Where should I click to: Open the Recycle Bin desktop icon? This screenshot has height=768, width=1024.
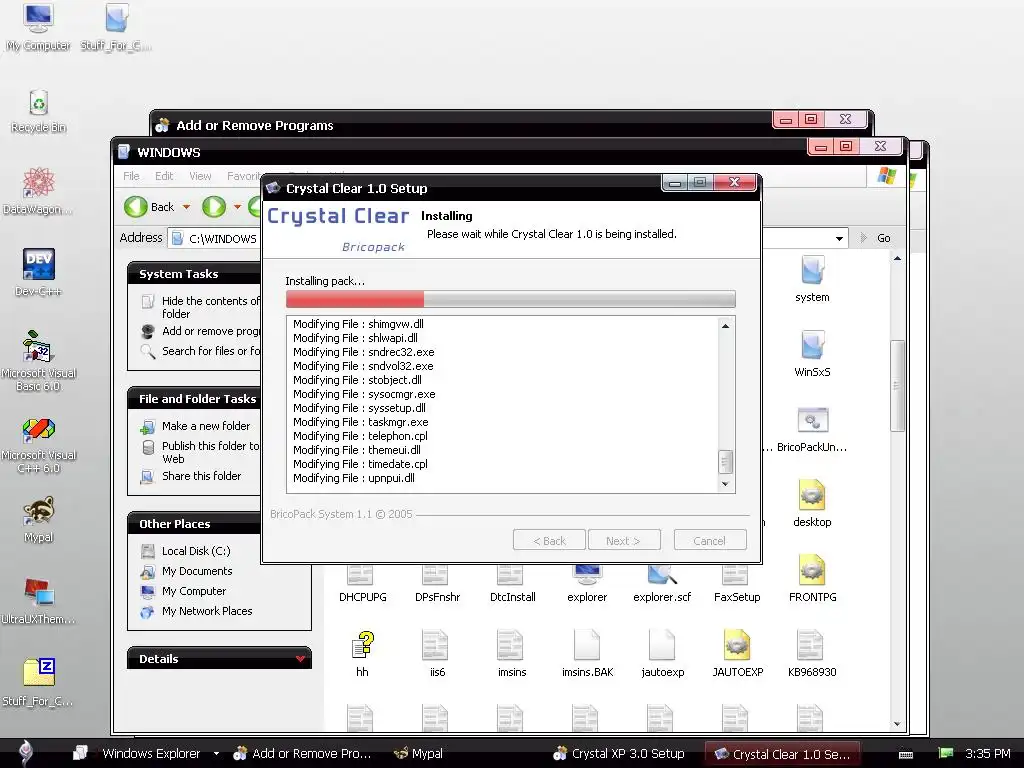tap(39, 111)
